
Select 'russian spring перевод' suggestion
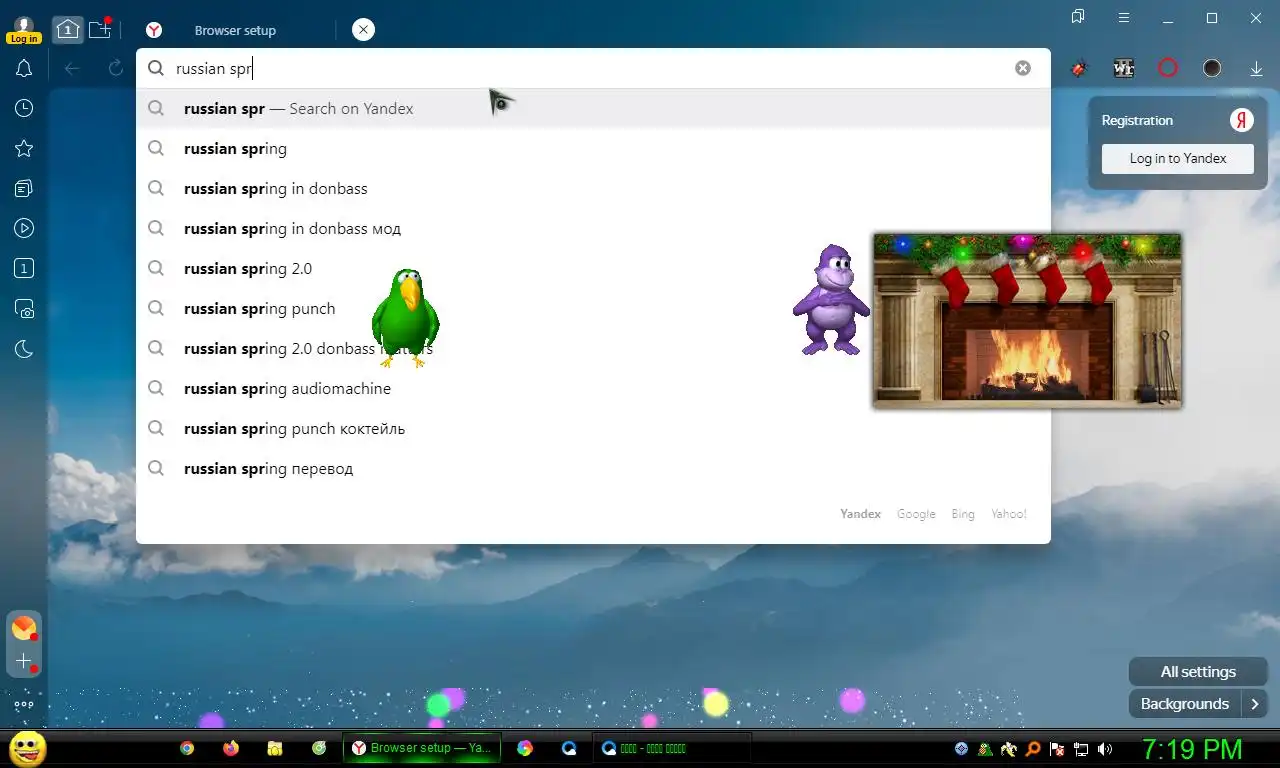click(593, 468)
